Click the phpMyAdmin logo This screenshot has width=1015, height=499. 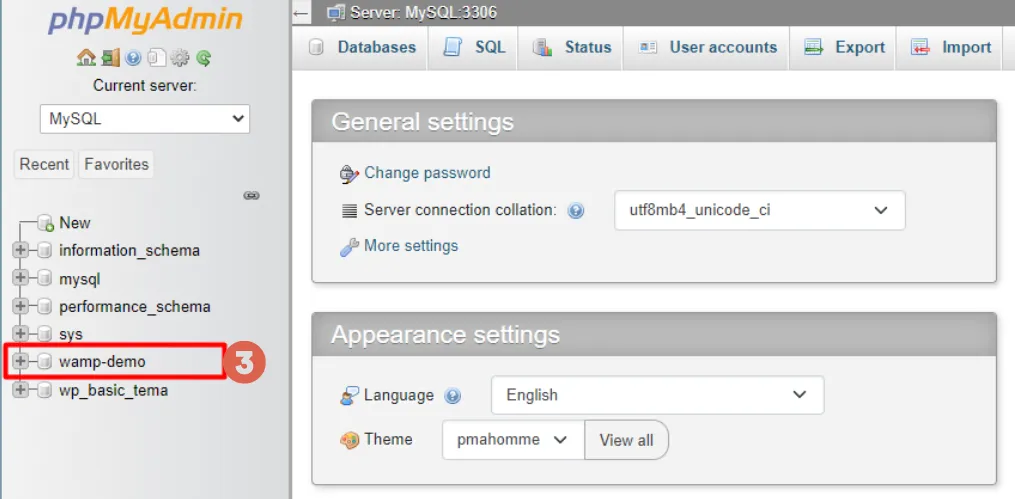[145, 22]
